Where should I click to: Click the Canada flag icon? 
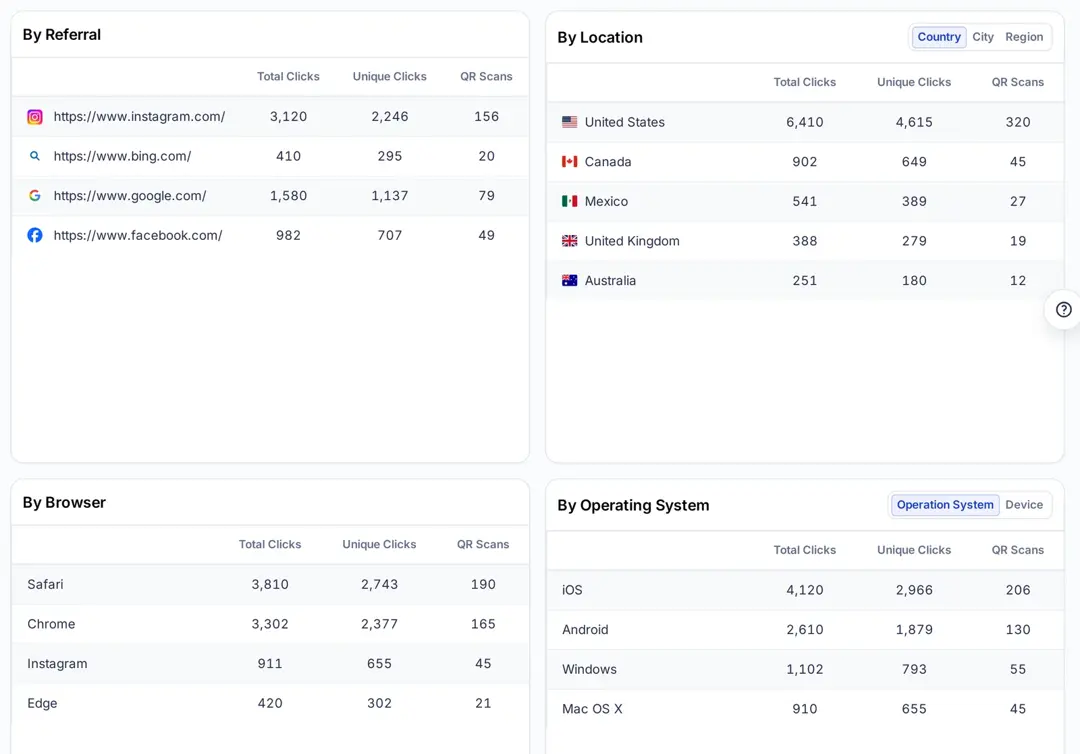pyautogui.click(x=570, y=162)
